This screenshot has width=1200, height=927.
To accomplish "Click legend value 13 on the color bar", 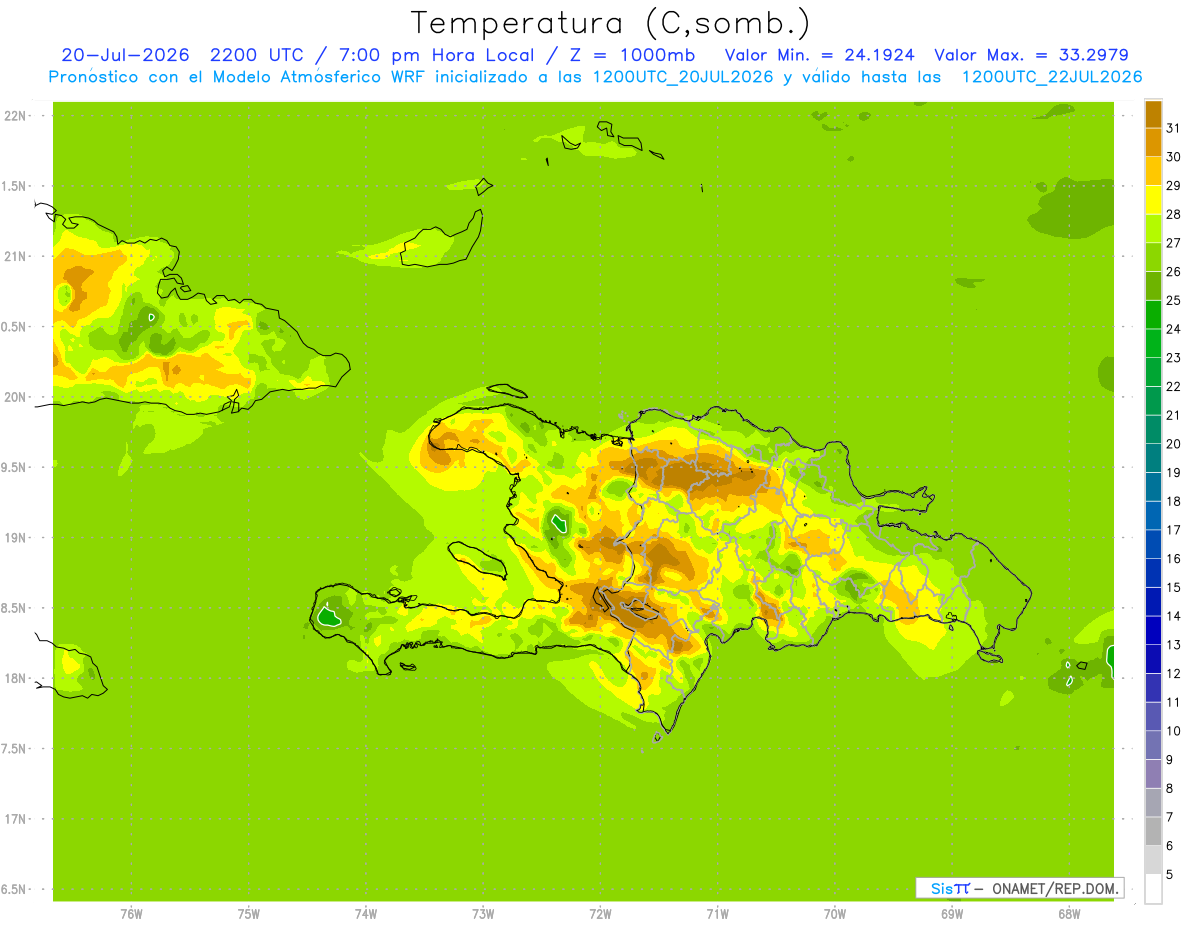I will (x=1174, y=645).
